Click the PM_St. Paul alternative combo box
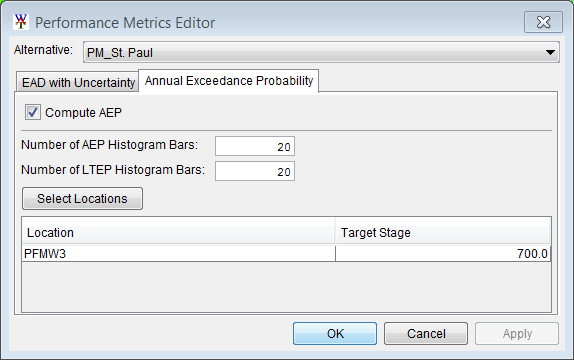This screenshot has height=360, width=574. [321, 52]
